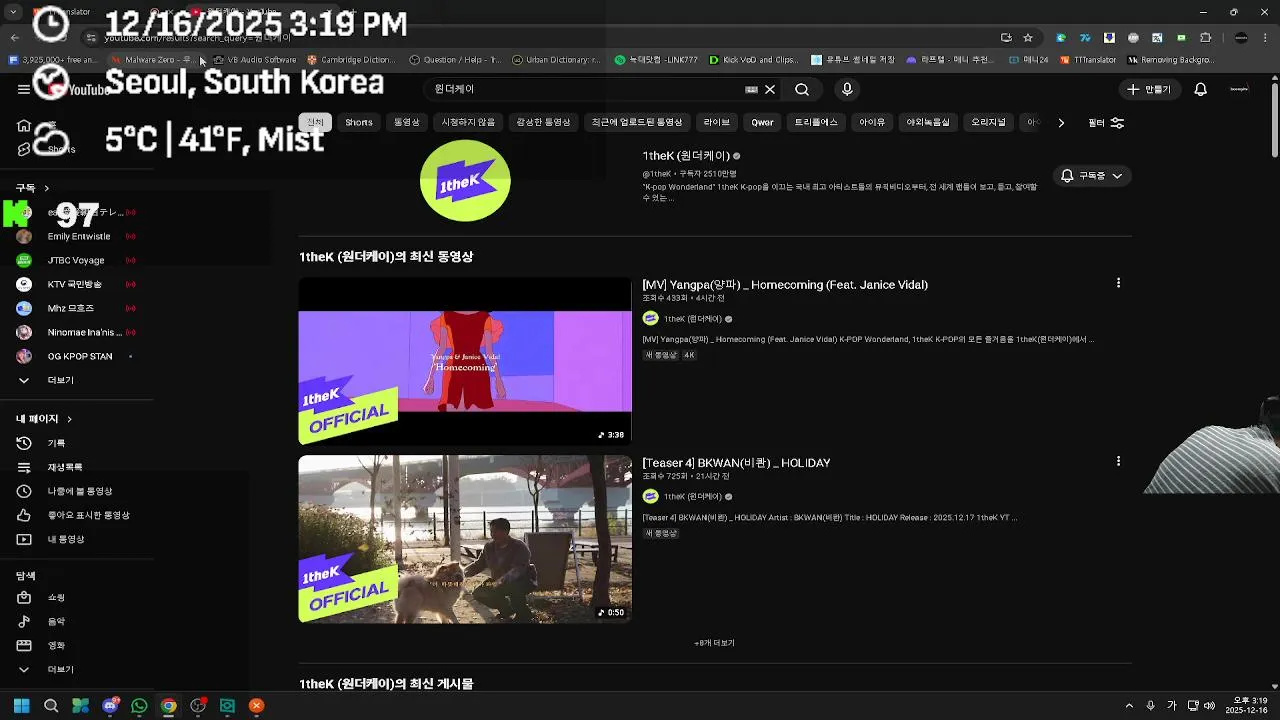Click the search magnifier button
Image resolution: width=1280 pixels, height=720 pixels.
[802, 89]
